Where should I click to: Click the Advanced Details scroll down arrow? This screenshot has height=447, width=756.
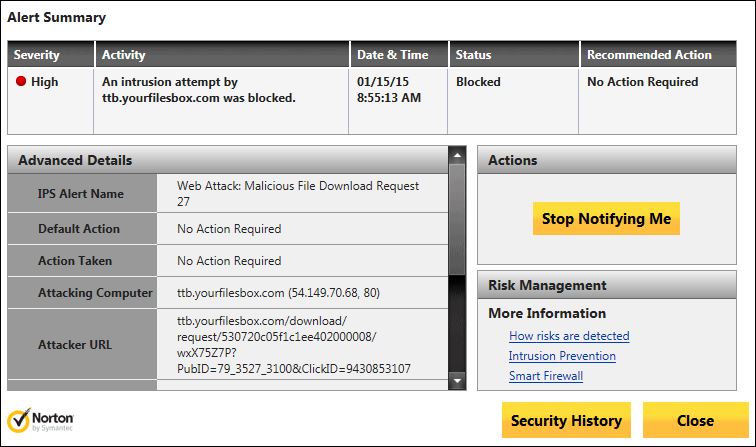[457, 380]
